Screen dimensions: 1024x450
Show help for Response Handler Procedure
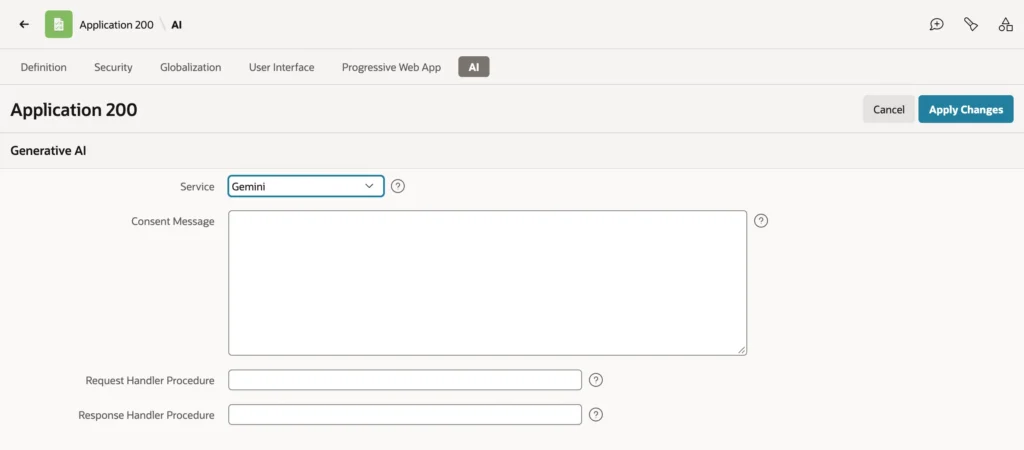point(596,415)
